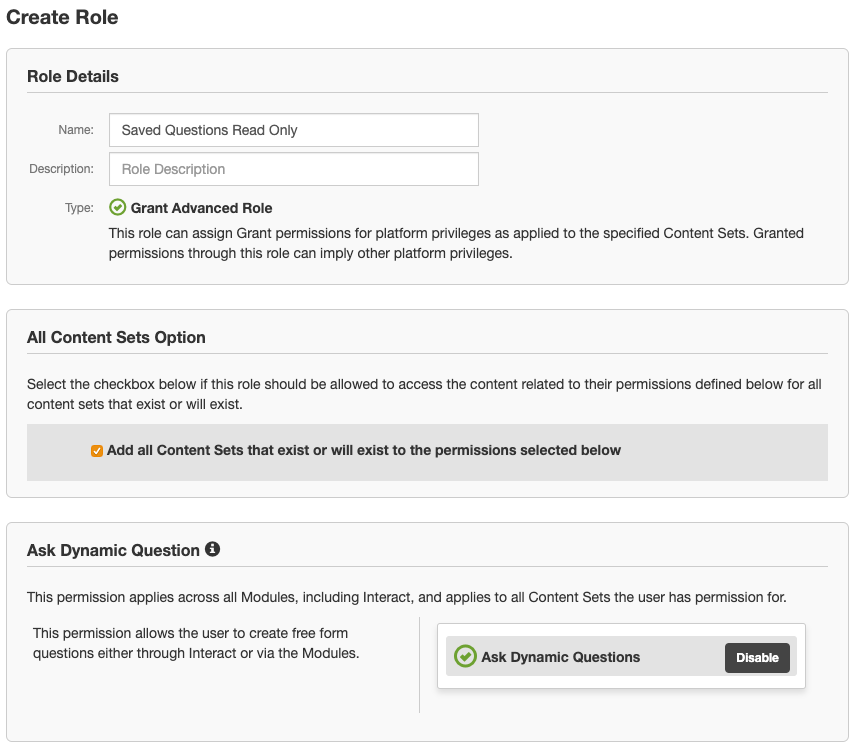Toggle the Add all Content Sets checkbox
860x754 pixels.
pyautogui.click(x=97, y=451)
